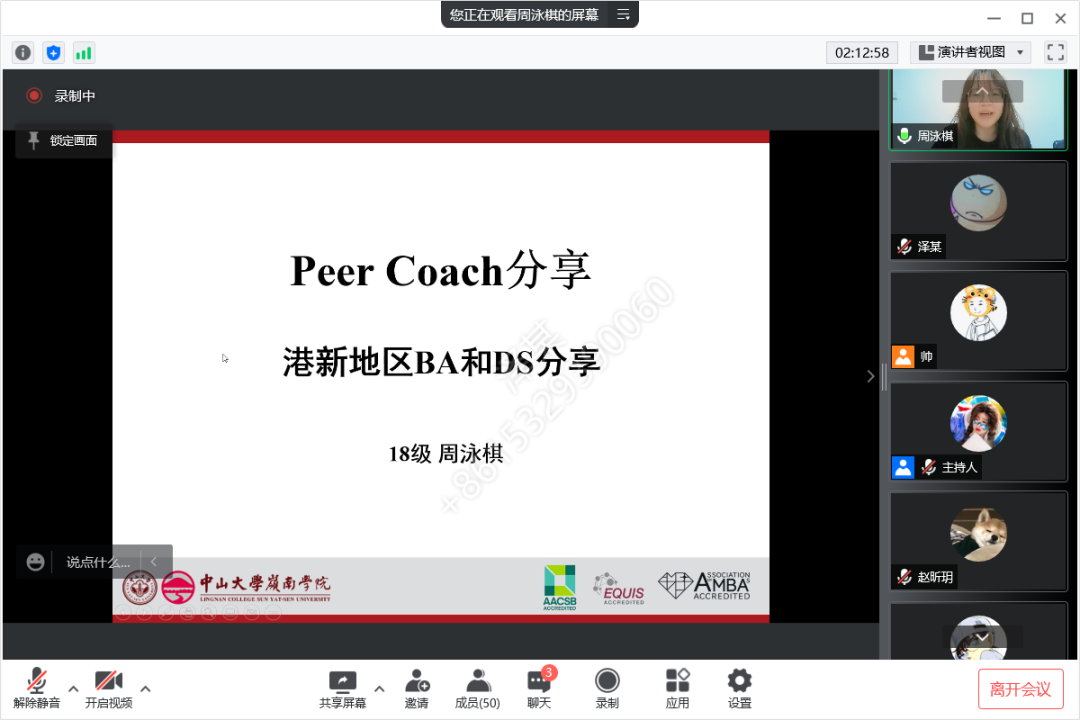Click 共享屏幕 share screen button
Viewport: 1080px width, 720px height.
coord(342,688)
